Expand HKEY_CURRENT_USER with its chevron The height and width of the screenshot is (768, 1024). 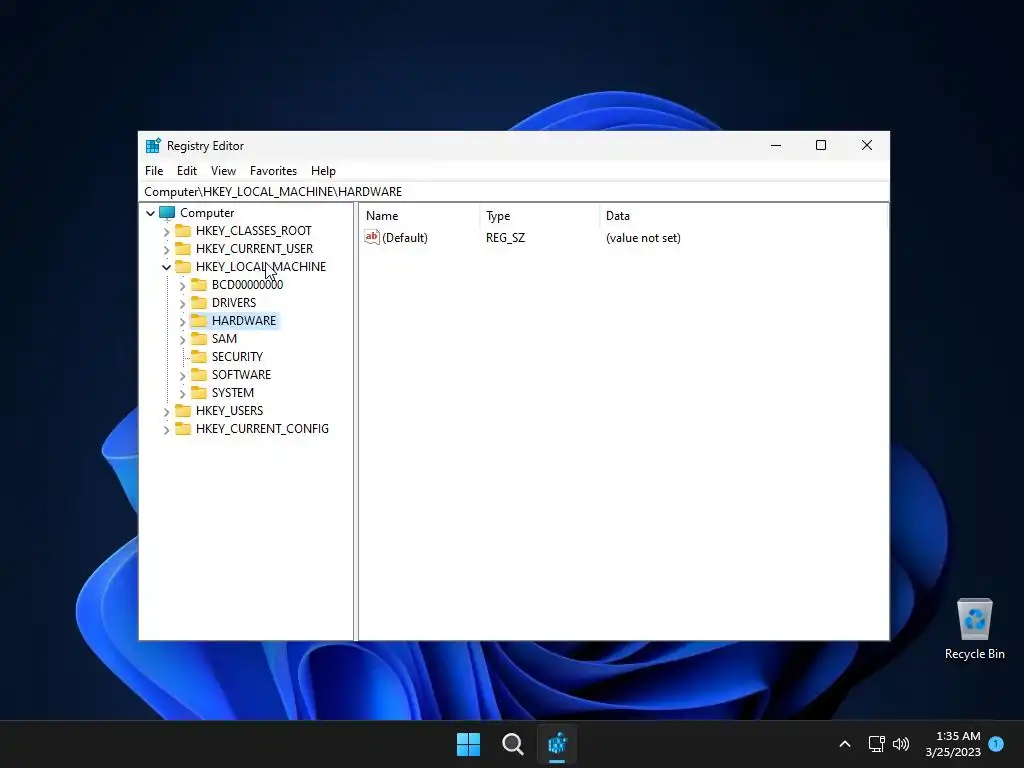pos(166,249)
